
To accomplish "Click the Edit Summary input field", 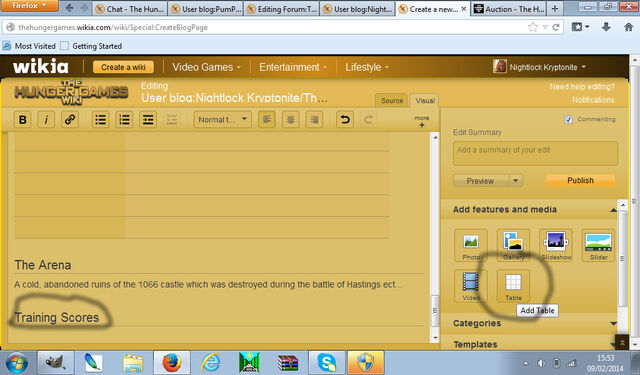I will 535,153.
